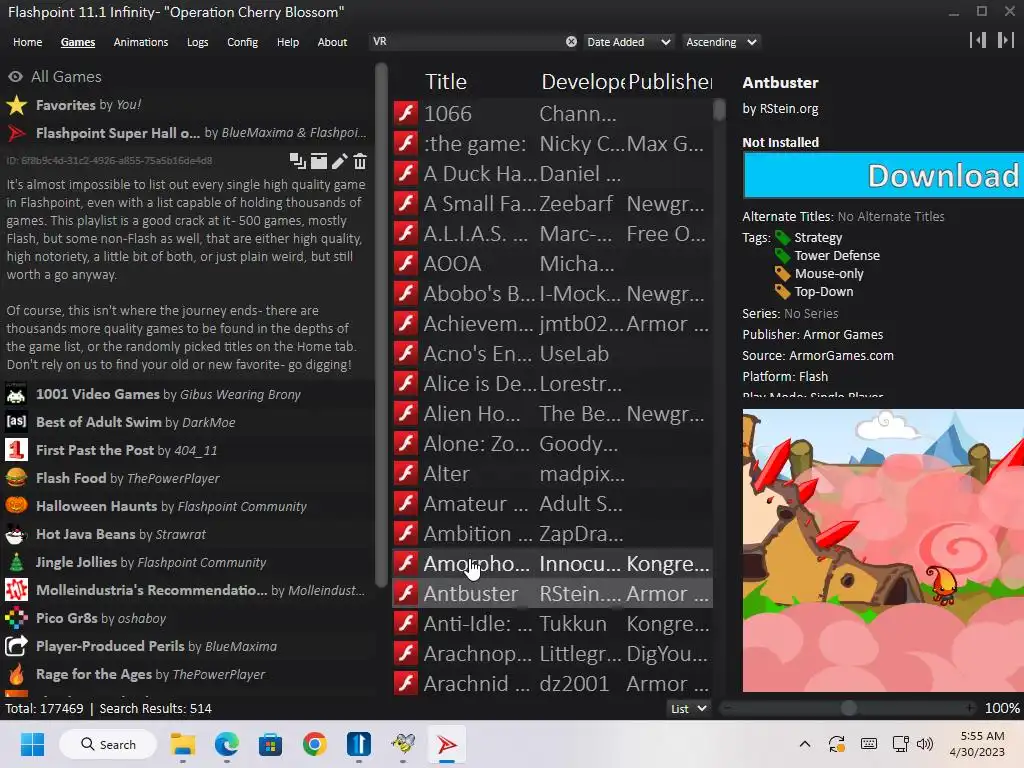This screenshot has height=768, width=1024.
Task: Open the About tab
Action: (332, 42)
